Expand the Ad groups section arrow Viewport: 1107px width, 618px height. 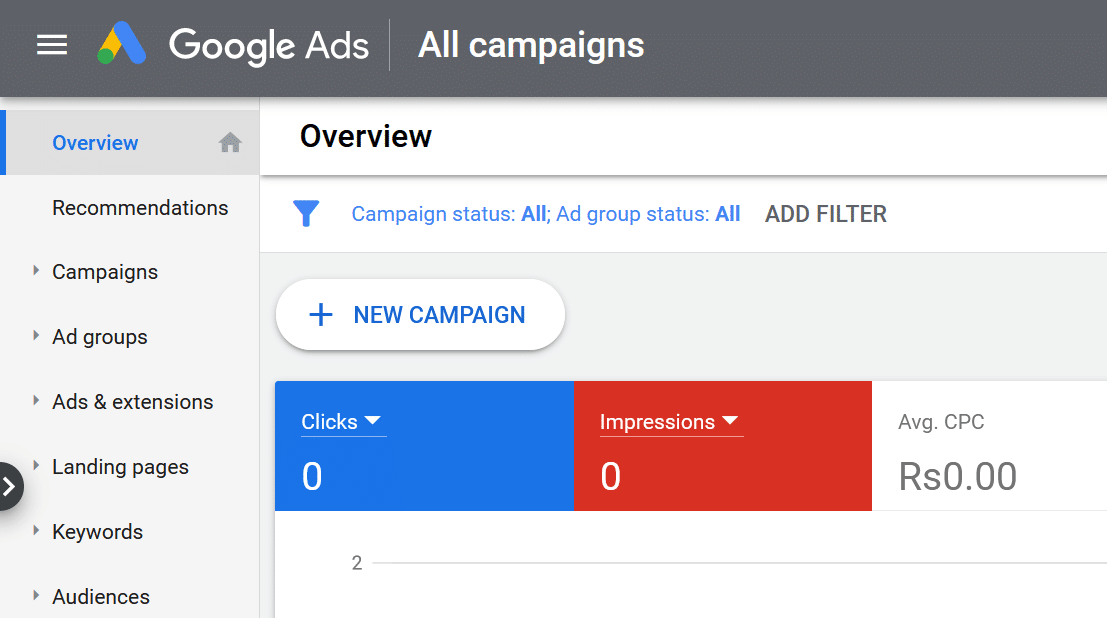tap(36, 336)
